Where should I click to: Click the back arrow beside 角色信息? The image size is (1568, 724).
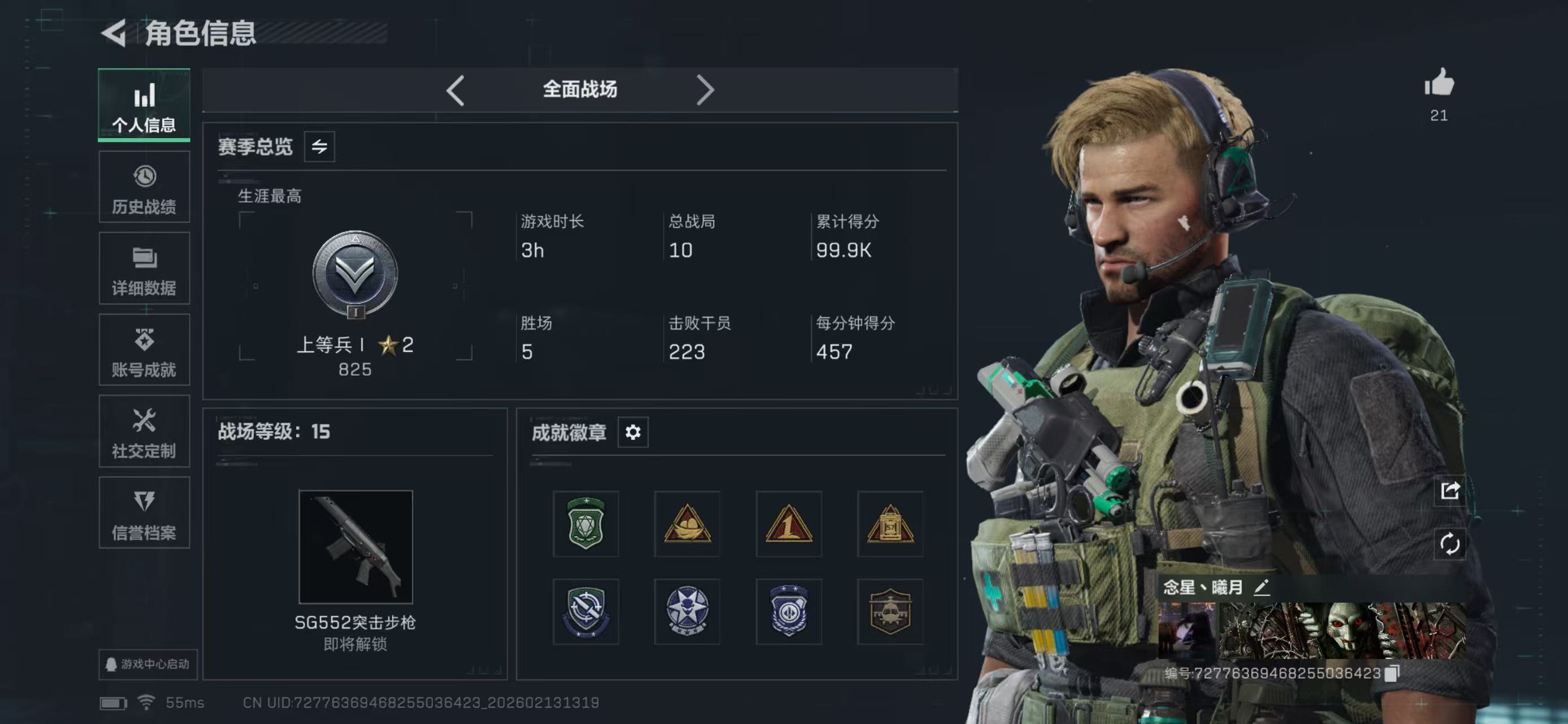pos(113,32)
